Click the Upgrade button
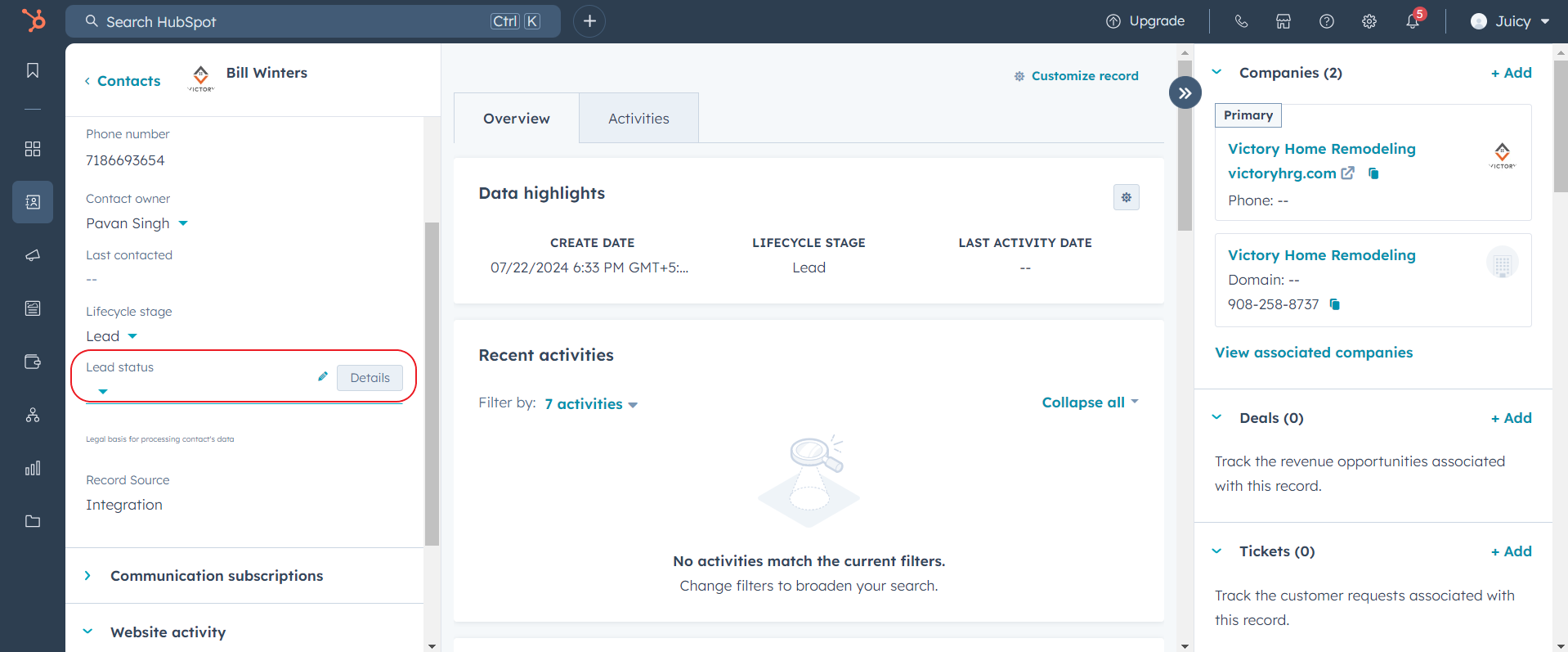1568x652 pixels. pos(1145,21)
